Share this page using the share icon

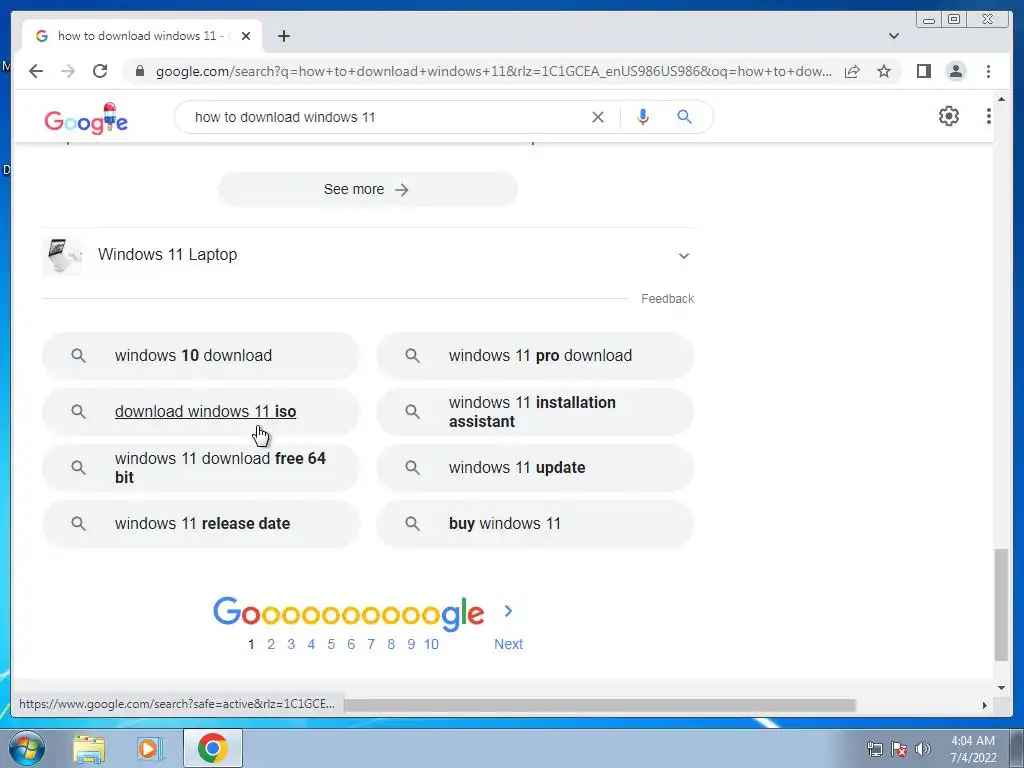[x=852, y=71]
